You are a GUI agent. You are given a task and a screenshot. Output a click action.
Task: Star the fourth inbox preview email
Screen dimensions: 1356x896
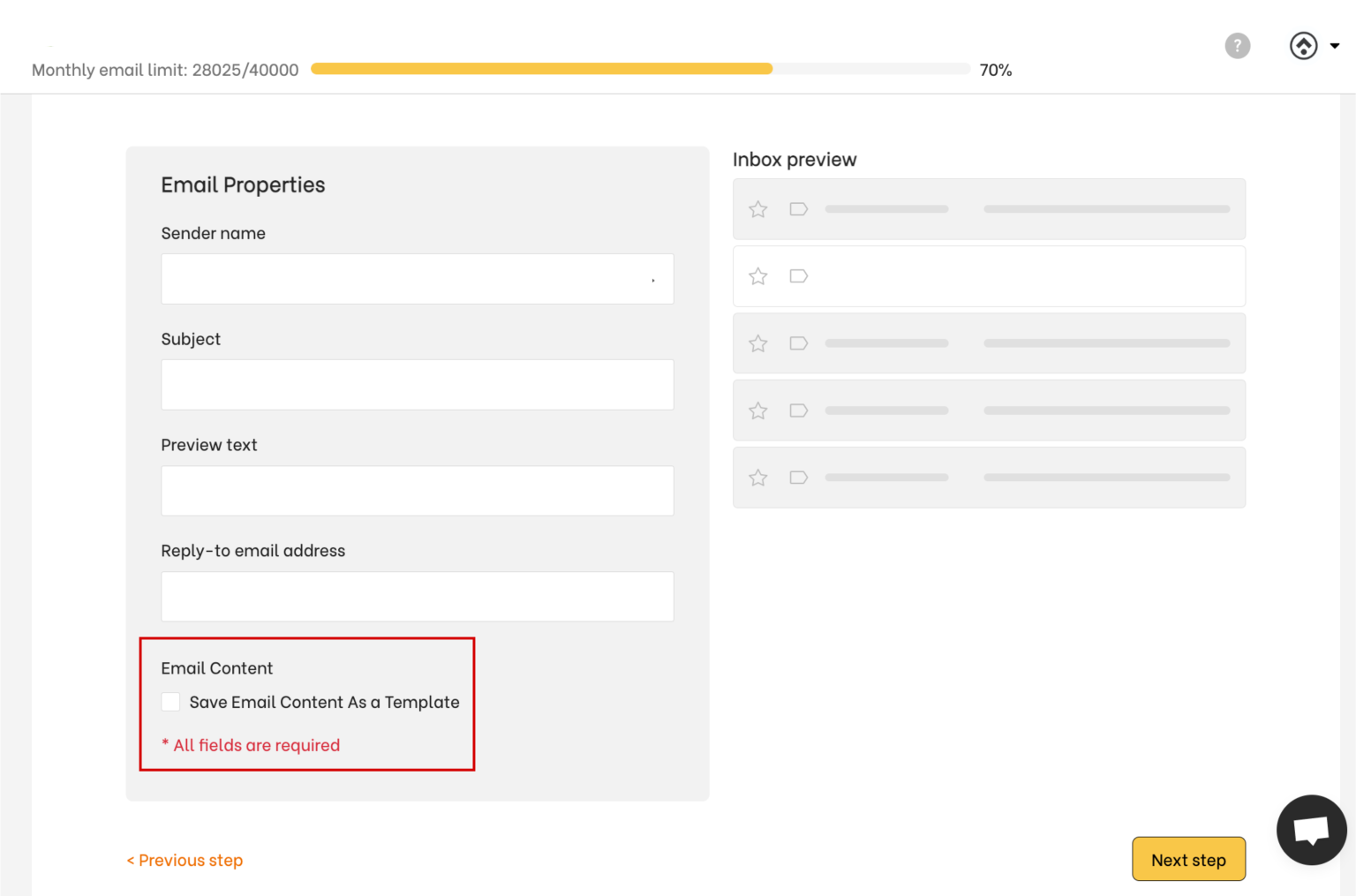(x=757, y=410)
